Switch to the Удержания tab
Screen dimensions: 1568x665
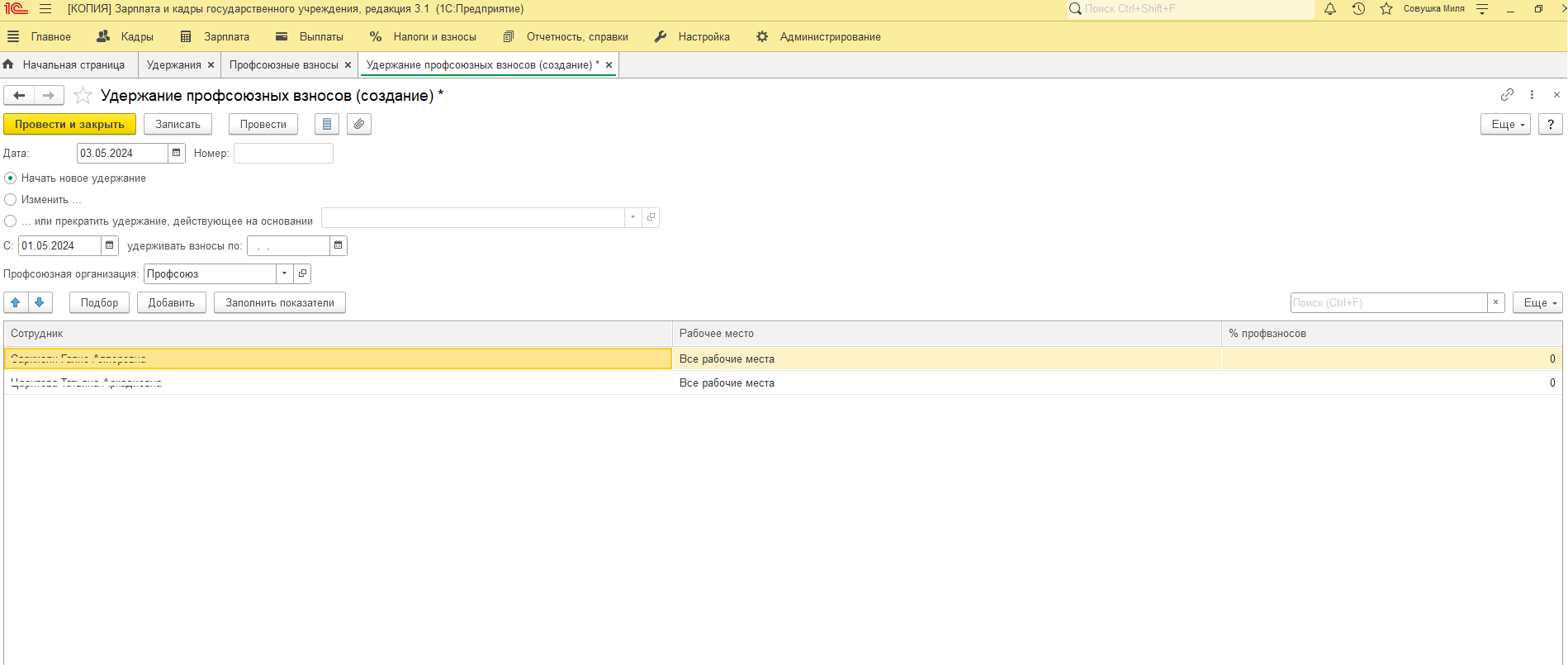173,64
